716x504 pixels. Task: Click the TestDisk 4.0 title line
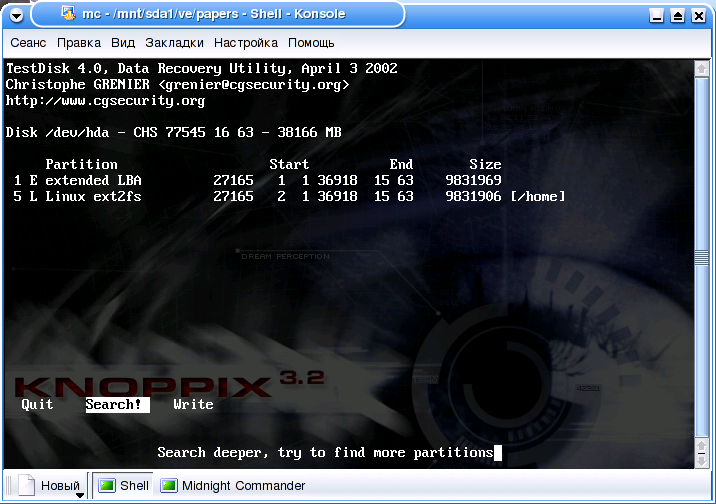pos(201,68)
